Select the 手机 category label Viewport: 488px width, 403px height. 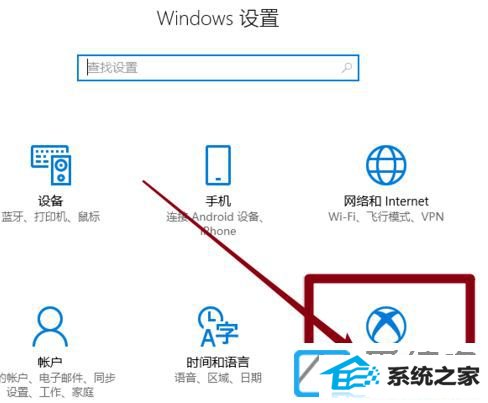218,201
